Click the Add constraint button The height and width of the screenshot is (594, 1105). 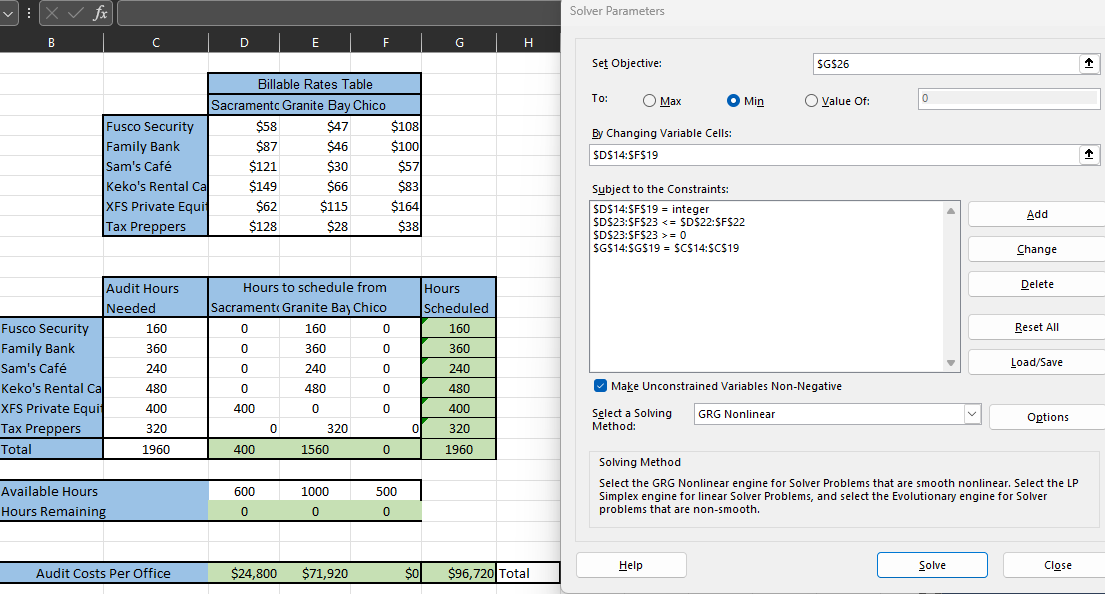click(1037, 214)
